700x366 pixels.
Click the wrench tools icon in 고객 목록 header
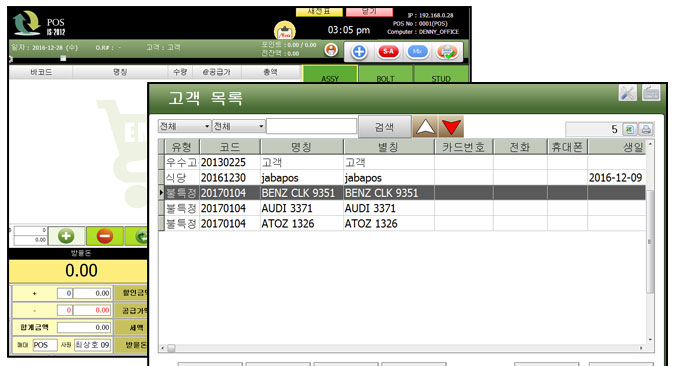627,93
